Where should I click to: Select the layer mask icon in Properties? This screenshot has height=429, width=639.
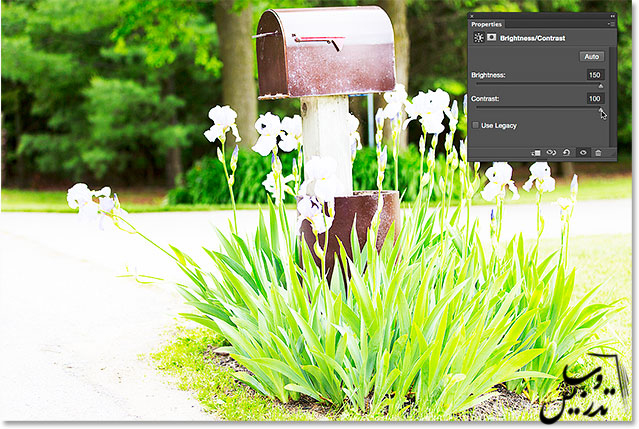(x=491, y=37)
